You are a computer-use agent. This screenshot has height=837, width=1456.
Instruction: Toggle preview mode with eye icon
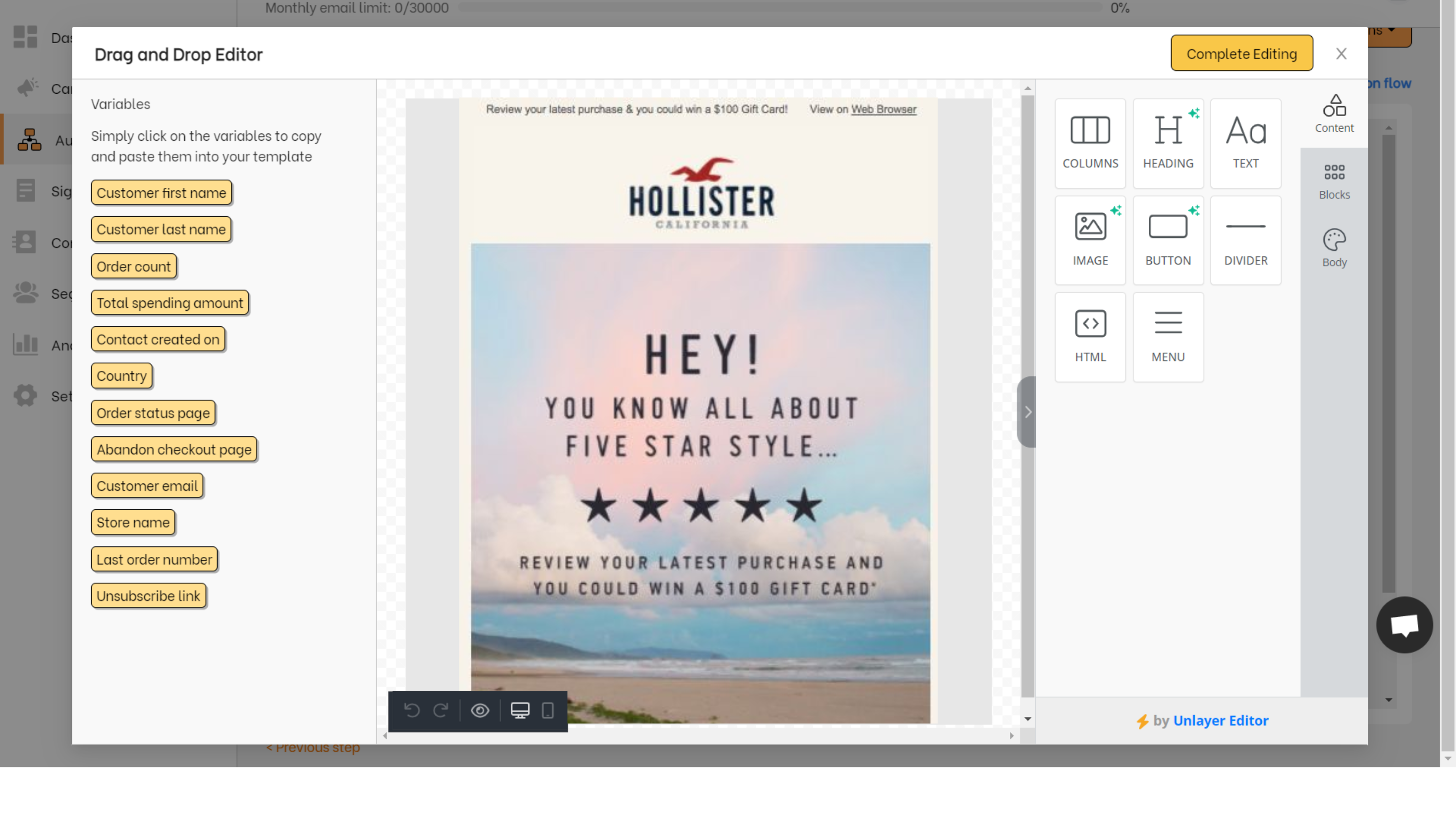tap(480, 711)
